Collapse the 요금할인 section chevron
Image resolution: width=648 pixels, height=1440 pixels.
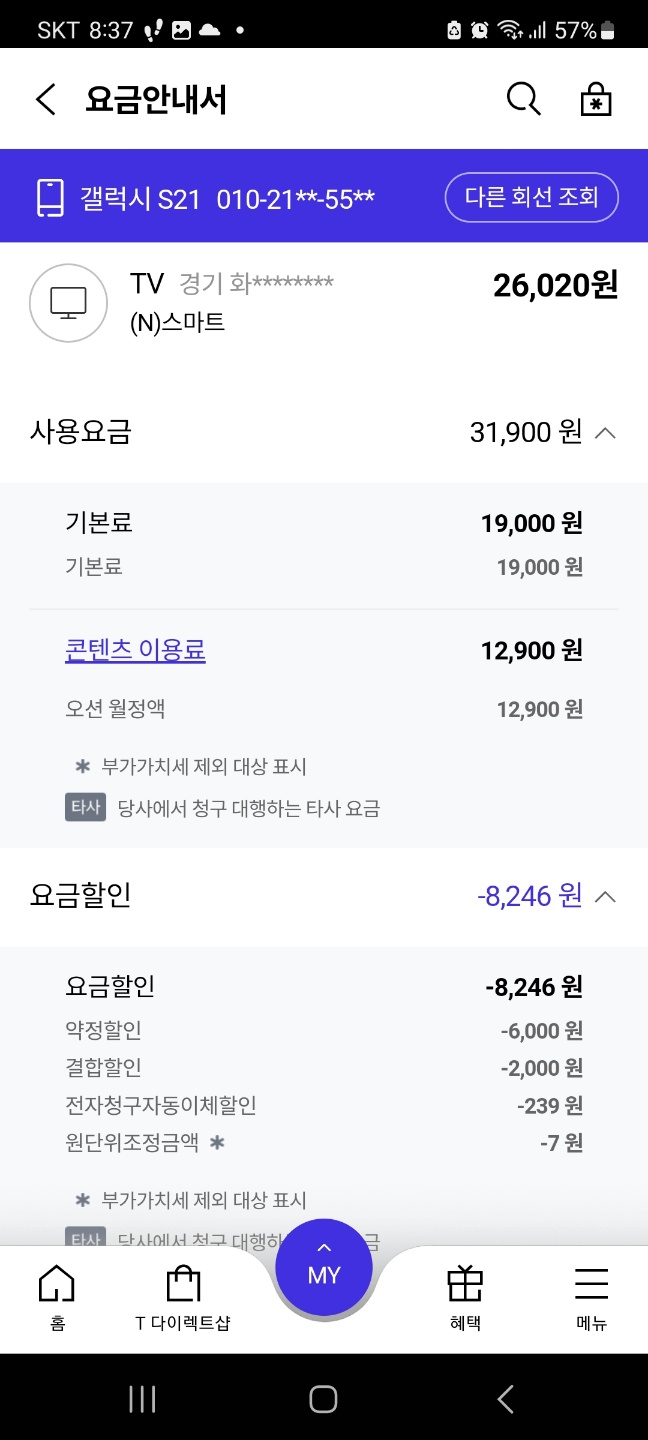pyautogui.click(x=605, y=896)
